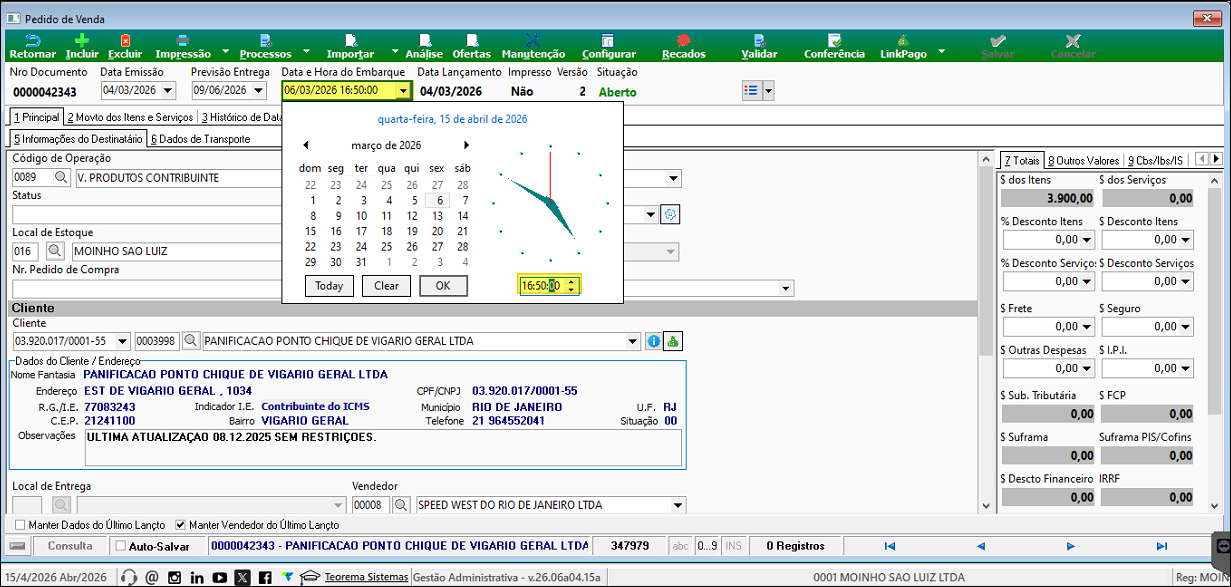
Task: Open the % Desconto Itens dropdown
Action: 1087,240
